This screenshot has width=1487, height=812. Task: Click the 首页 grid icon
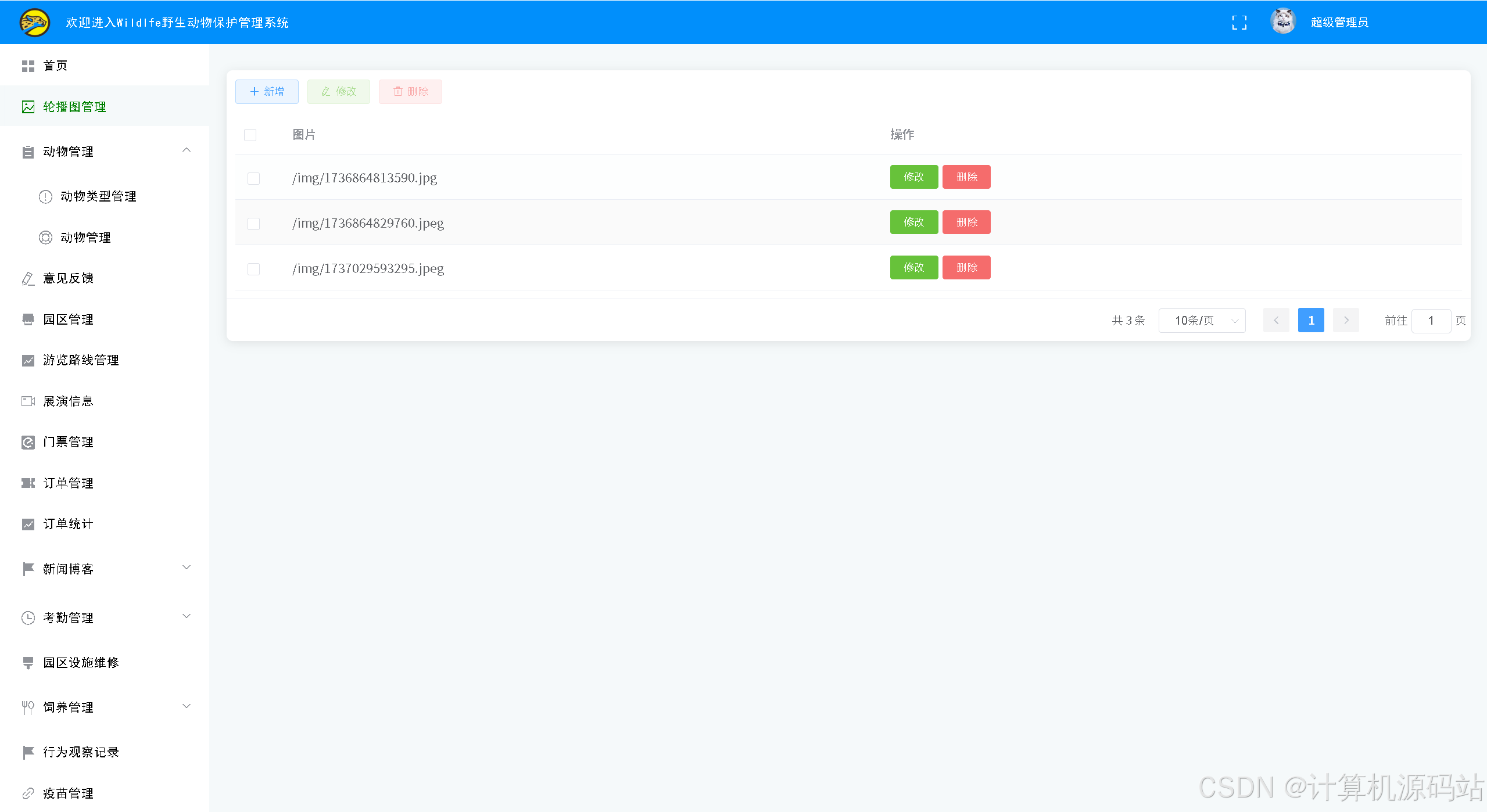(28, 66)
